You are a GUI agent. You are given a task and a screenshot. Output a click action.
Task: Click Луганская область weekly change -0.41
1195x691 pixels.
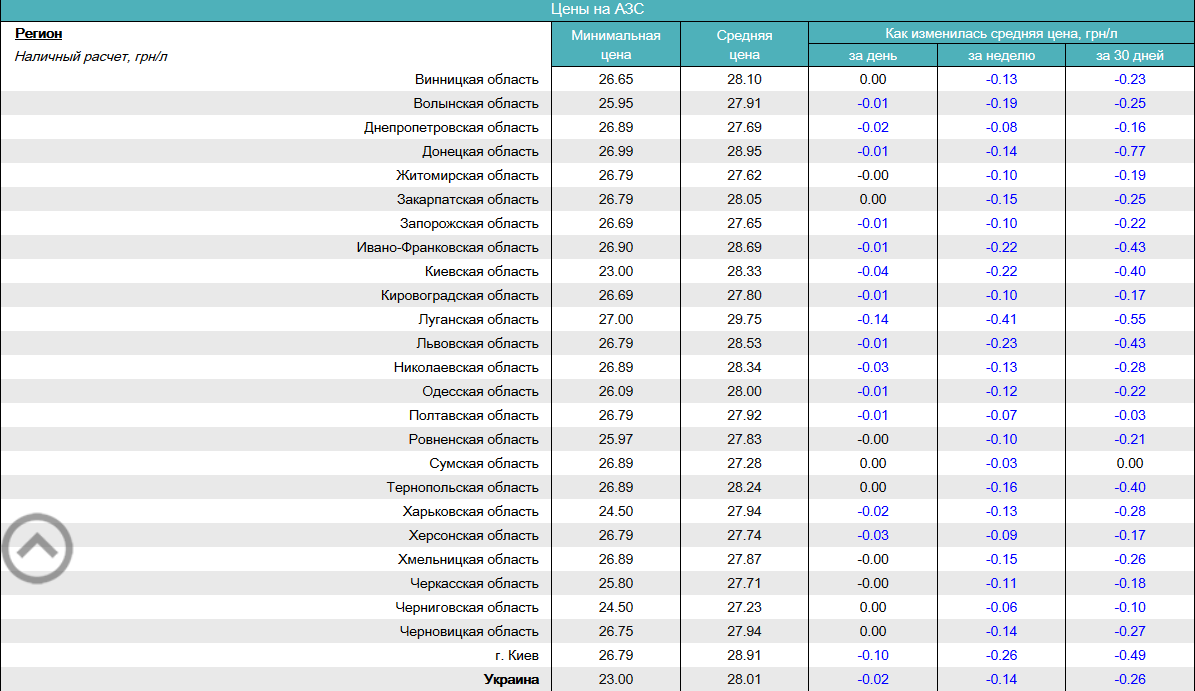click(x=1001, y=319)
